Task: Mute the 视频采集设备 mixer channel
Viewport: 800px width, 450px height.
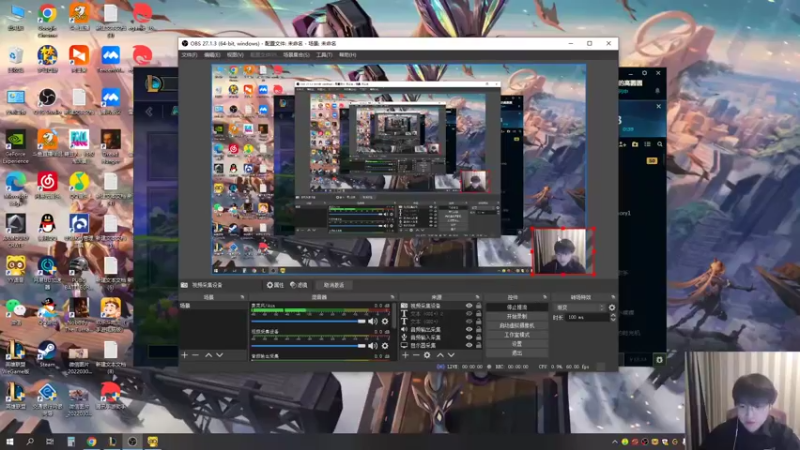Action: point(373,346)
